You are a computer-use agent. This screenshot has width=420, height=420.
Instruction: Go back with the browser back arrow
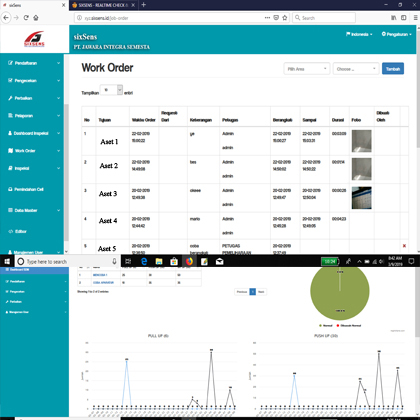point(6,18)
